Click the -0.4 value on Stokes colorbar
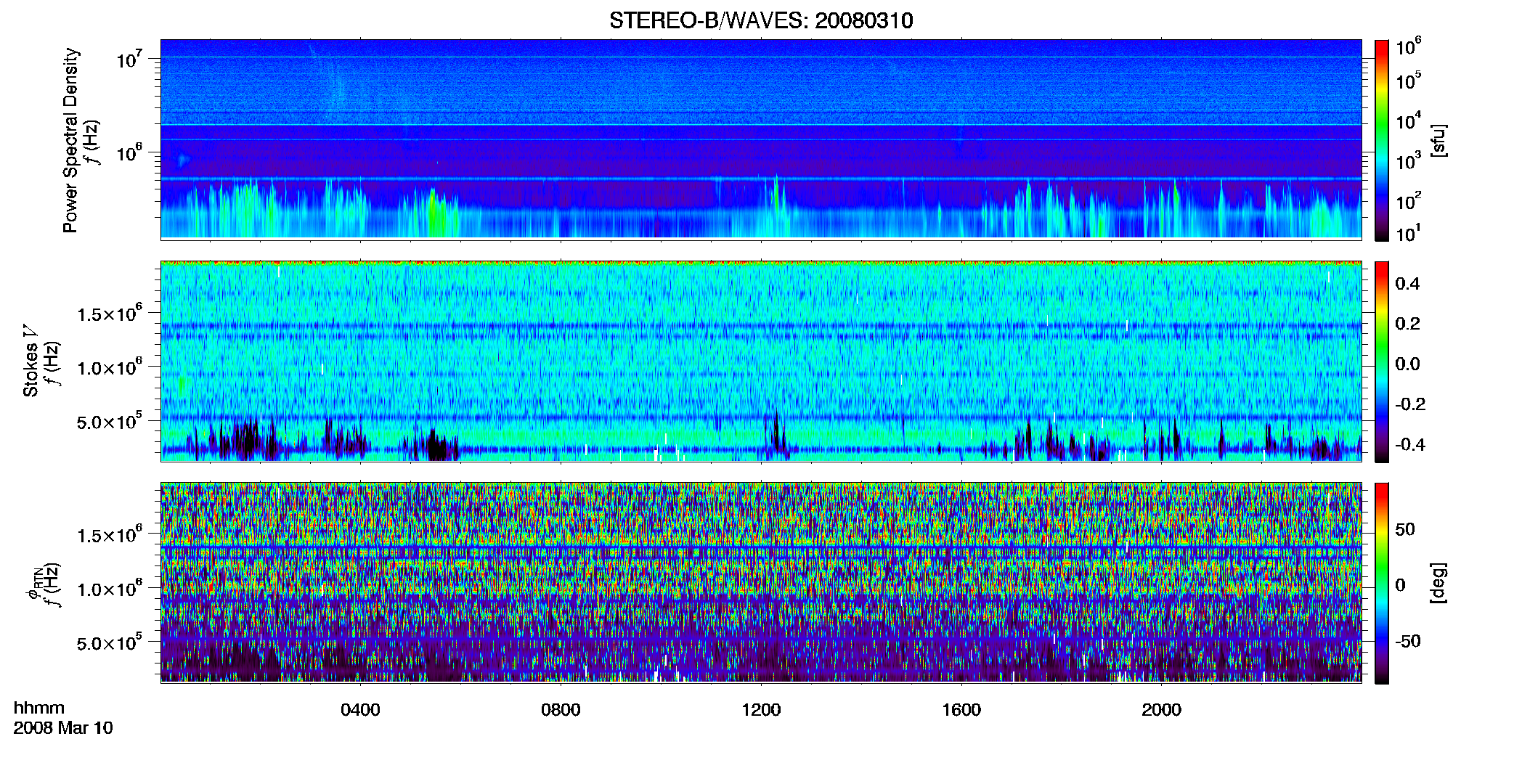The image size is (1522, 784). point(1410,444)
